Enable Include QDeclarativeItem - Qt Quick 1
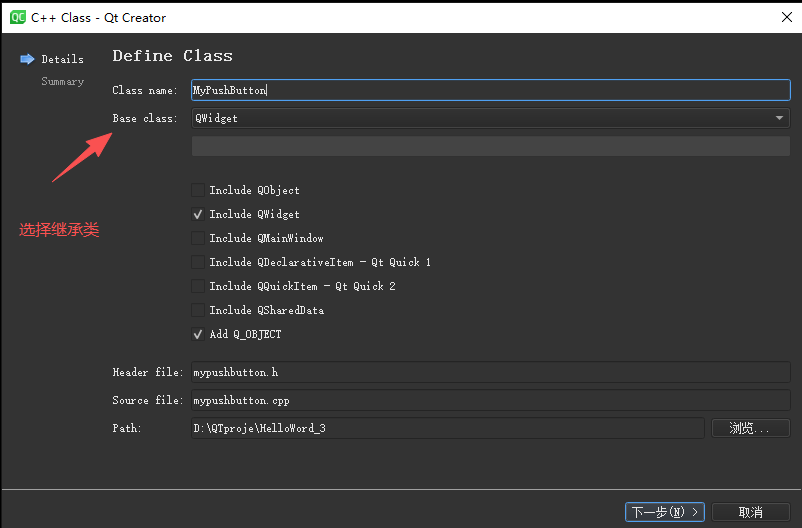 pyautogui.click(x=198, y=262)
